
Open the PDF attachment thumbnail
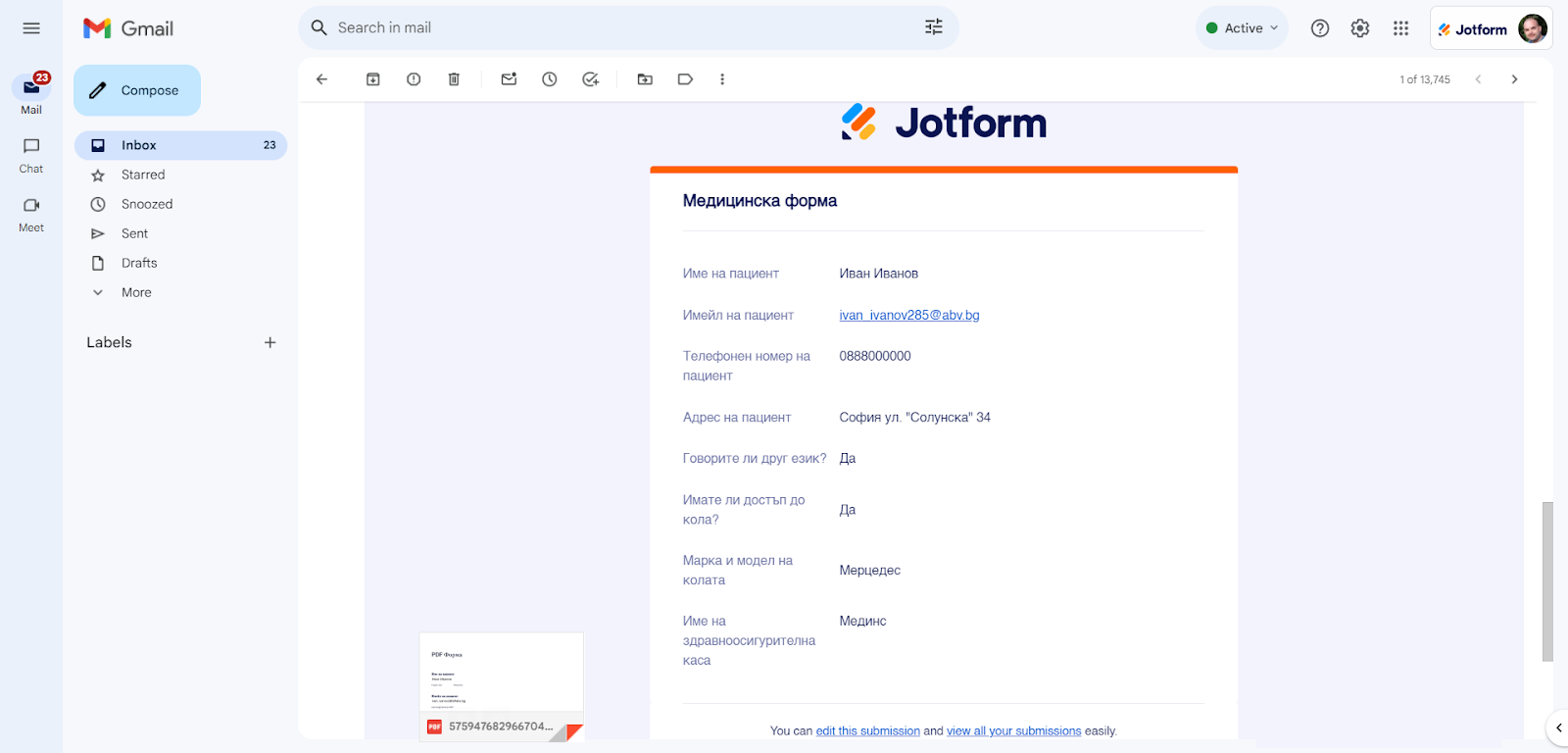[x=502, y=686]
